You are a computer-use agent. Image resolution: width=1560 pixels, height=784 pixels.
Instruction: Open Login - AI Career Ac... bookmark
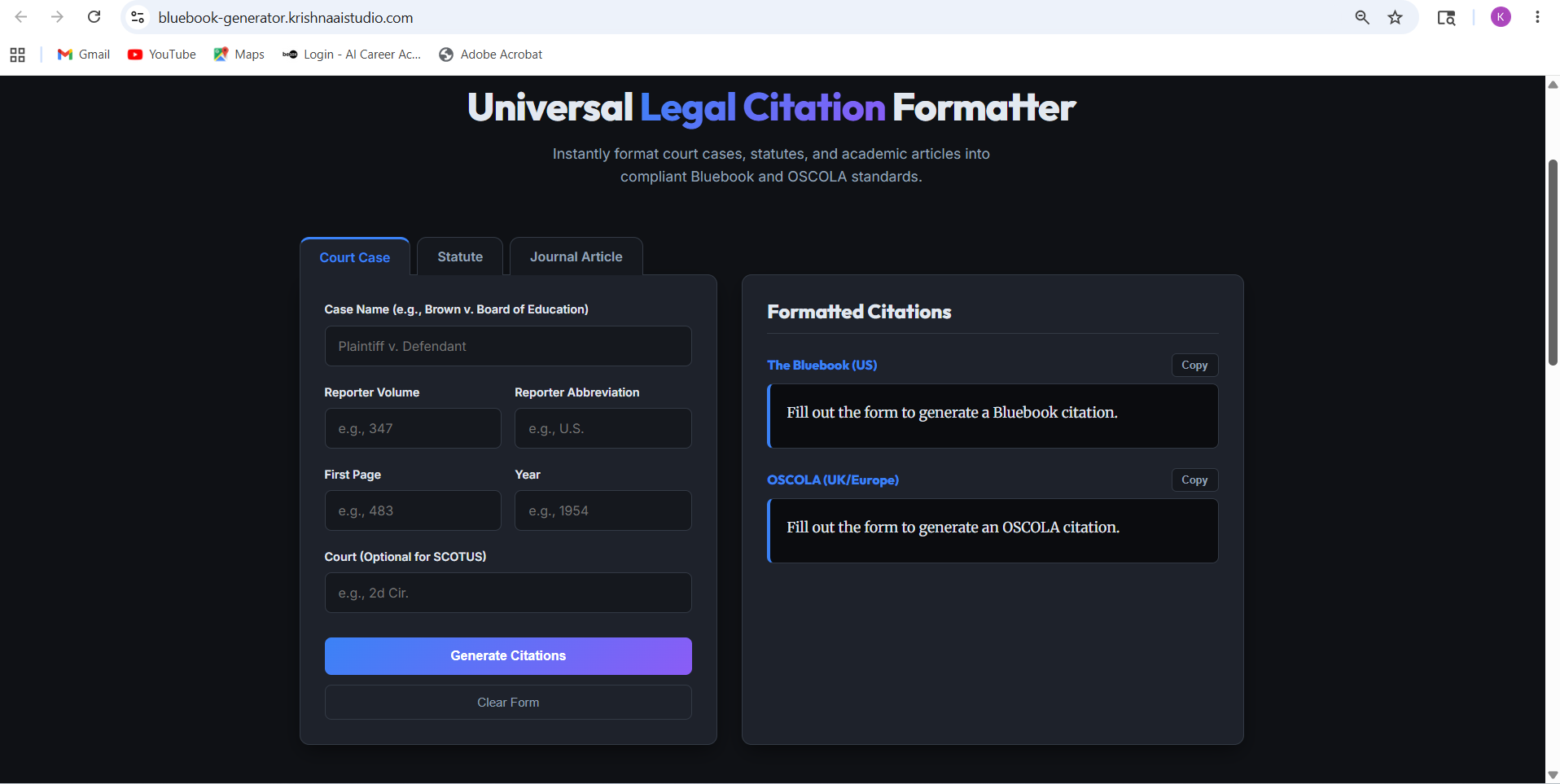352,55
